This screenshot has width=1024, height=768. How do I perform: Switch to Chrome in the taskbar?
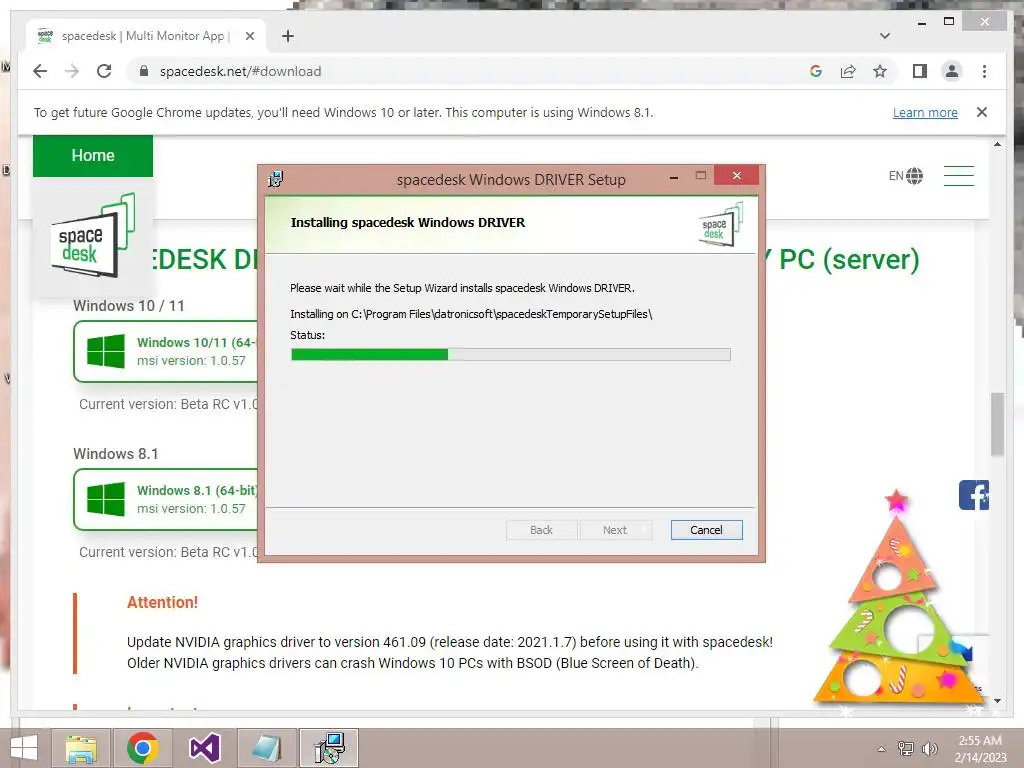tap(142, 748)
